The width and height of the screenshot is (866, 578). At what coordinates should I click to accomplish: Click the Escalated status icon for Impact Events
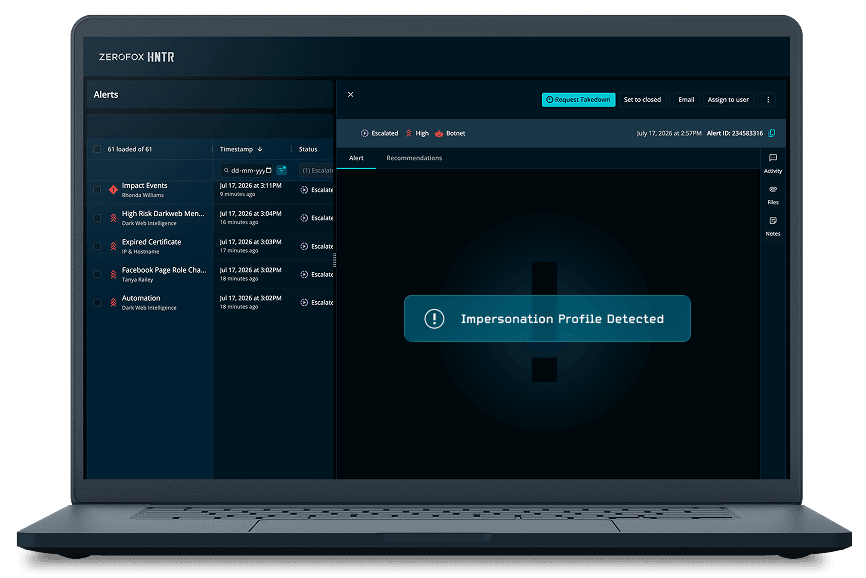coord(304,190)
